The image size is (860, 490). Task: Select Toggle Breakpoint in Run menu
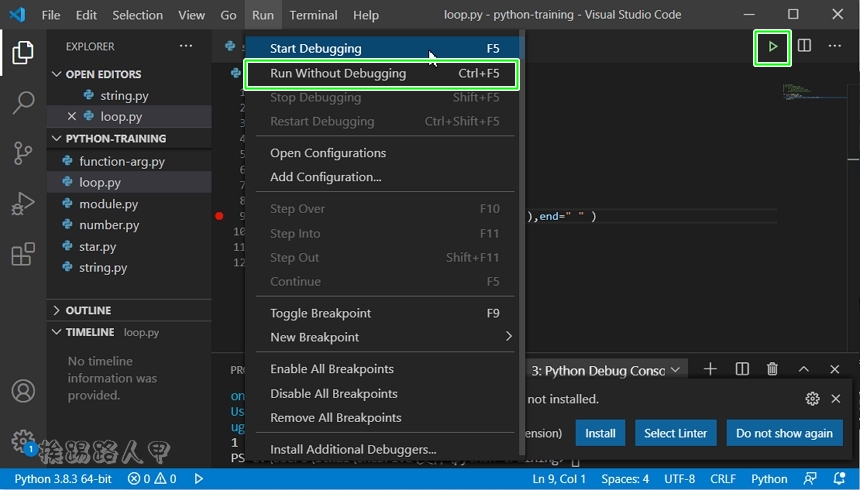[320, 313]
